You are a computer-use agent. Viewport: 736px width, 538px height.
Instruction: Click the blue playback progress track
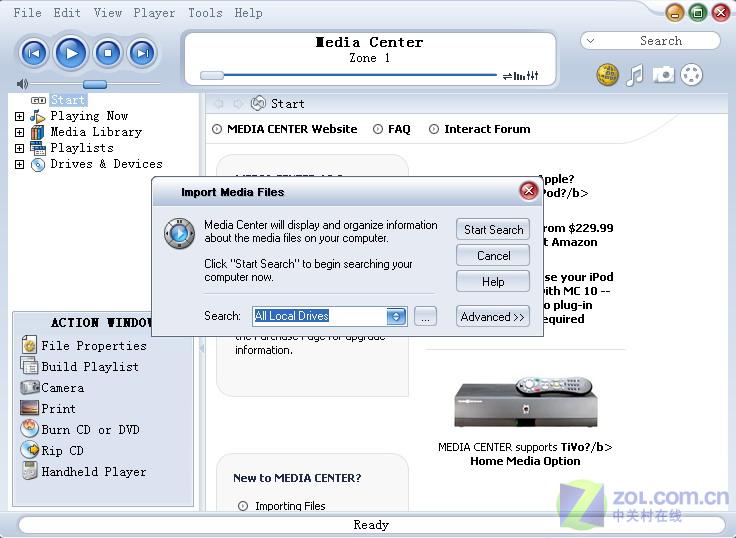click(x=360, y=75)
